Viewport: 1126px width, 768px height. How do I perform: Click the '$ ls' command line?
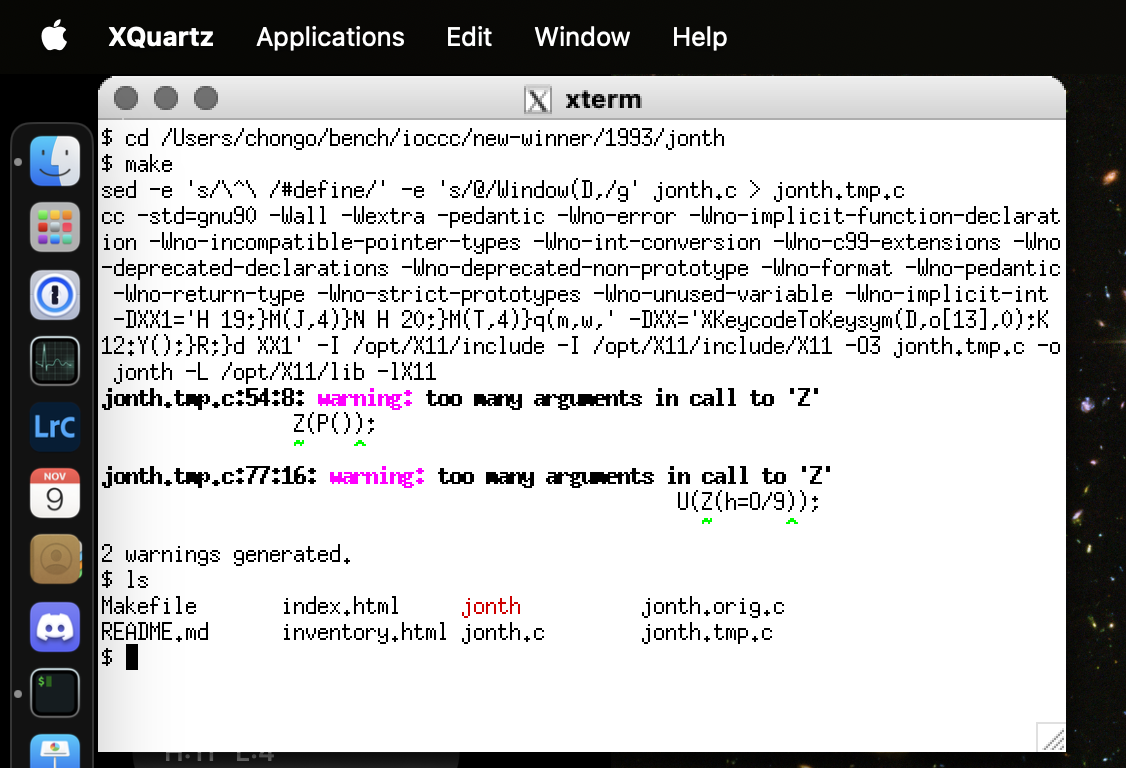click(125, 580)
